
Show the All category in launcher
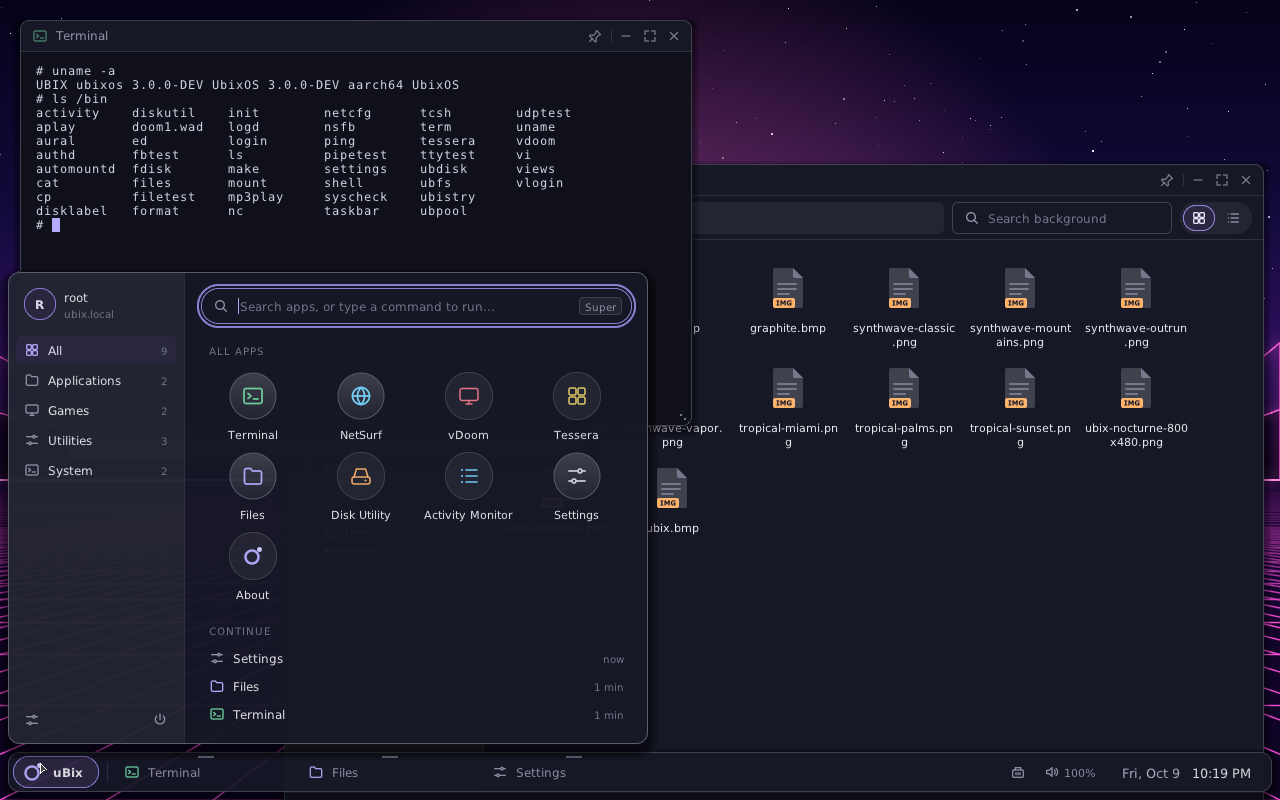point(97,350)
